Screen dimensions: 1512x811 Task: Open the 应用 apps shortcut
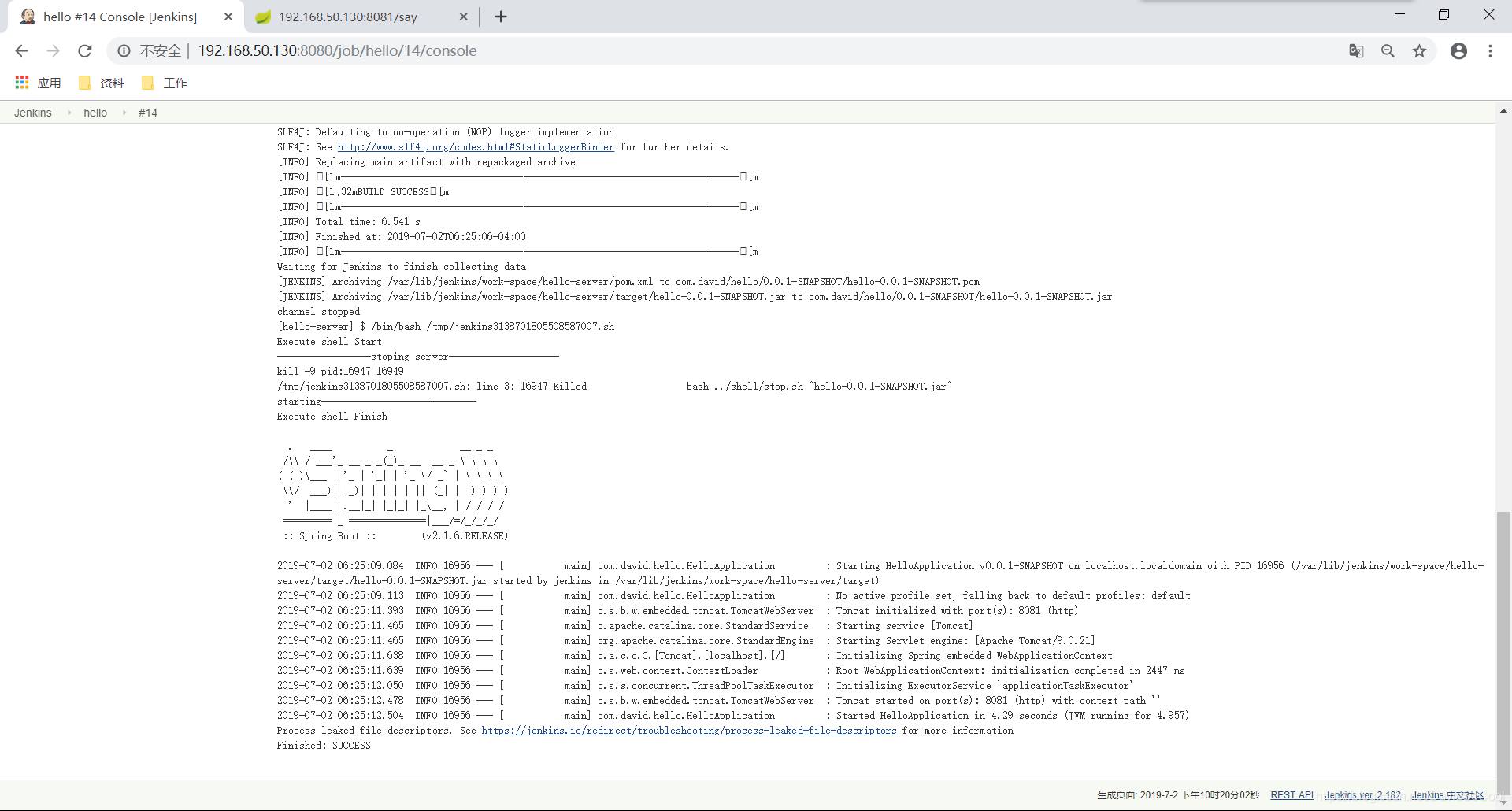pos(39,83)
